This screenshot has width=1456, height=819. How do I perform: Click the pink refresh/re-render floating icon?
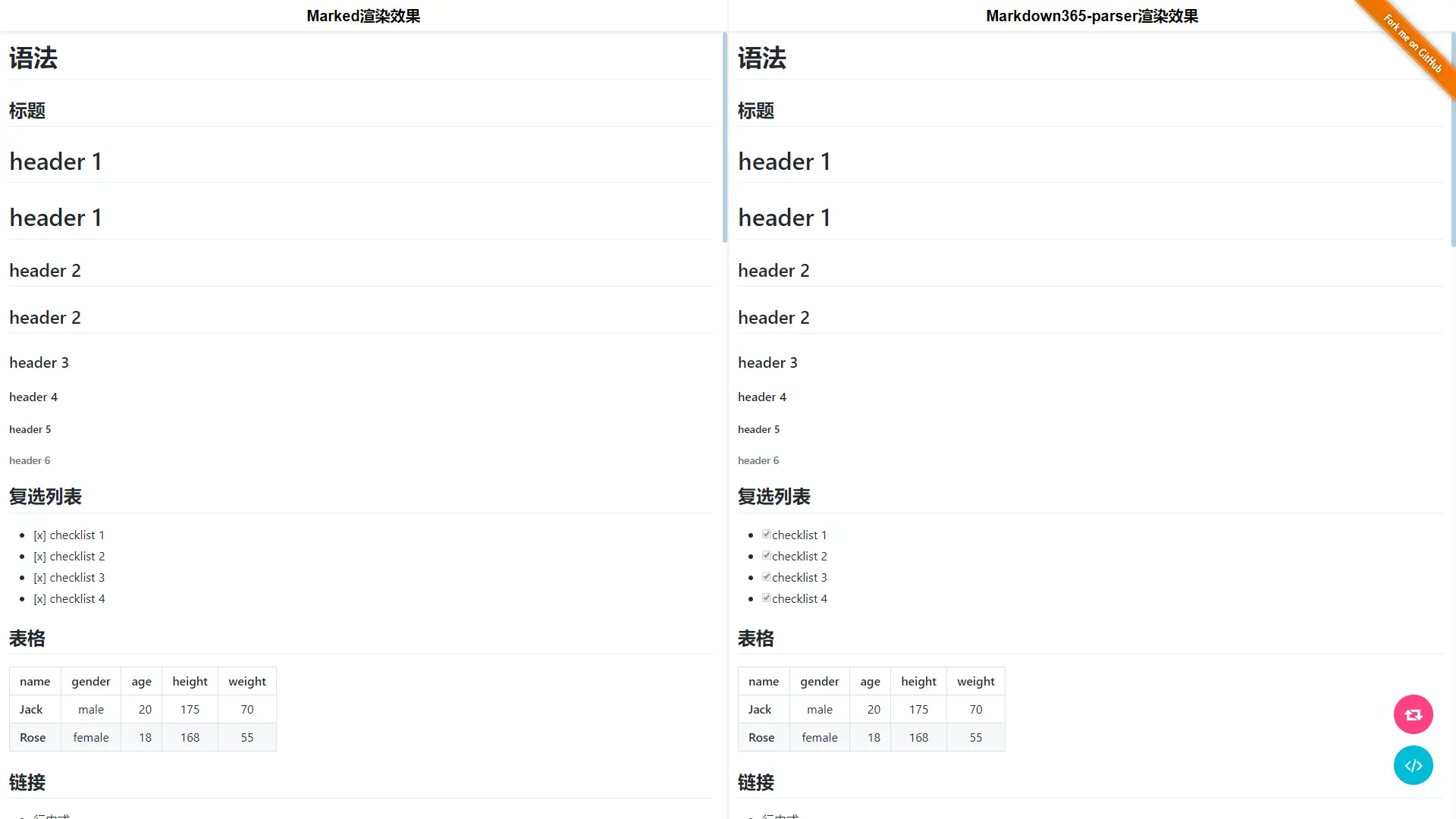click(x=1414, y=714)
